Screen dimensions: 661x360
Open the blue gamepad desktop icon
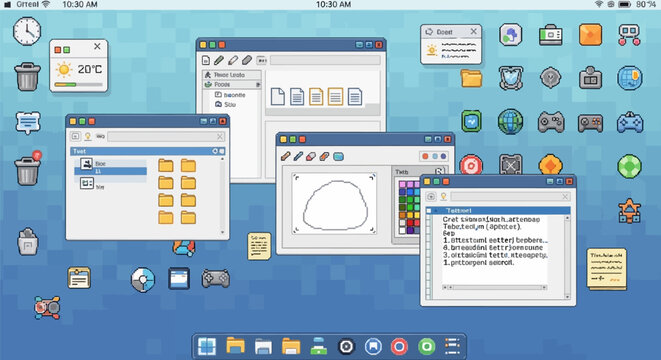click(630, 123)
